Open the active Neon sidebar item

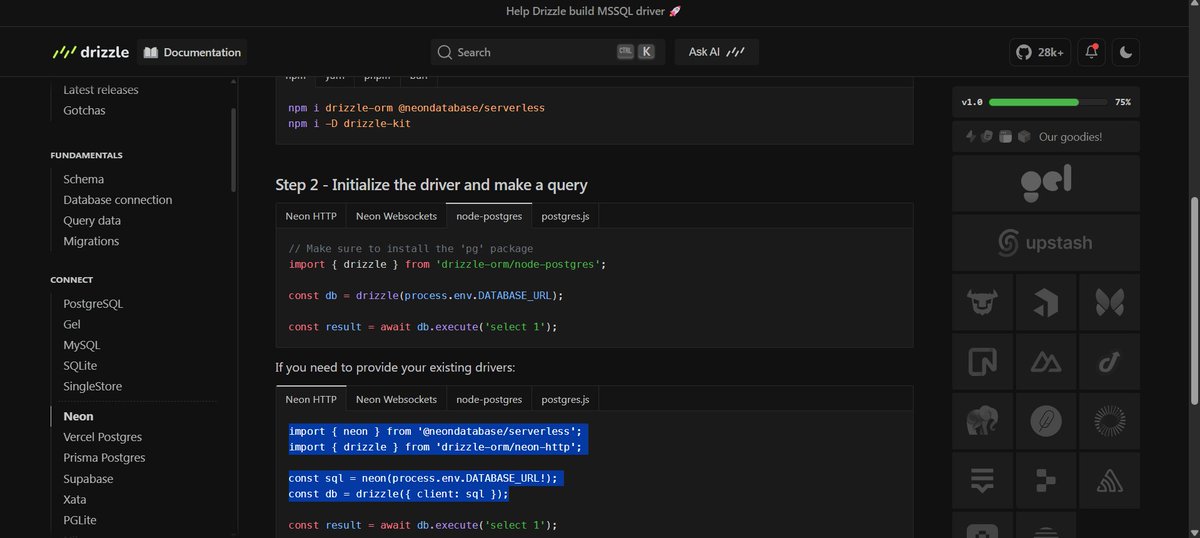[78, 416]
